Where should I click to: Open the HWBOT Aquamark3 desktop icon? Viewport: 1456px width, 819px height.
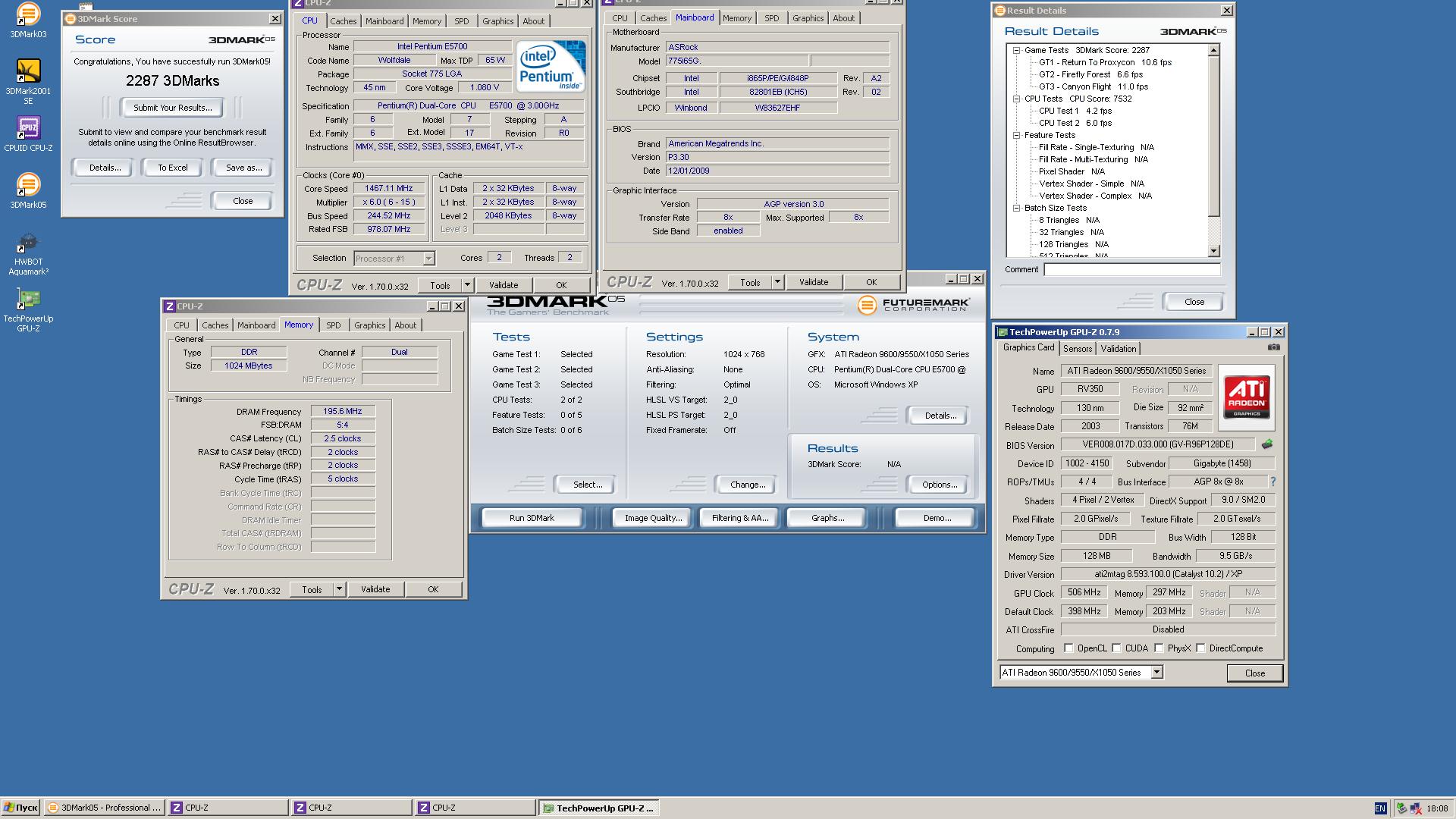click(28, 254)
